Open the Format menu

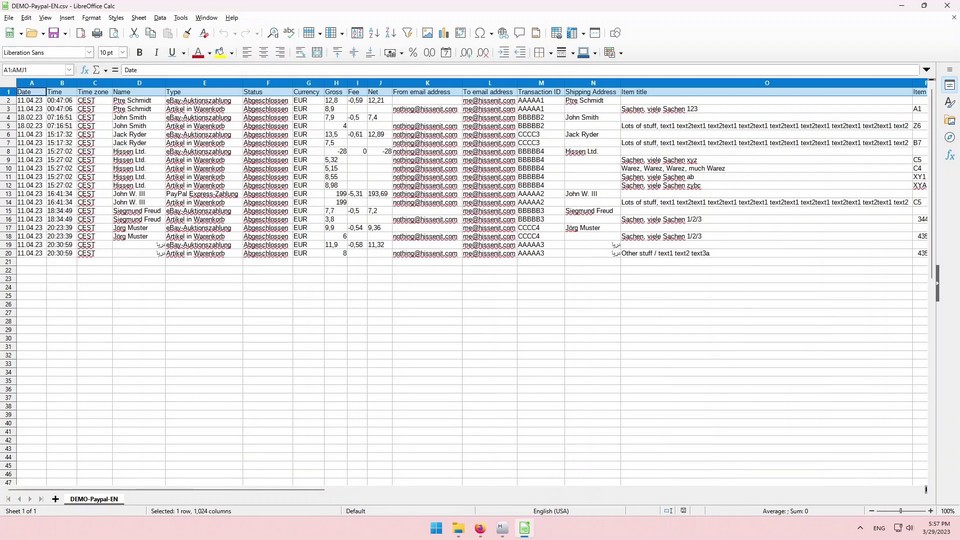[x=91, y=18]
